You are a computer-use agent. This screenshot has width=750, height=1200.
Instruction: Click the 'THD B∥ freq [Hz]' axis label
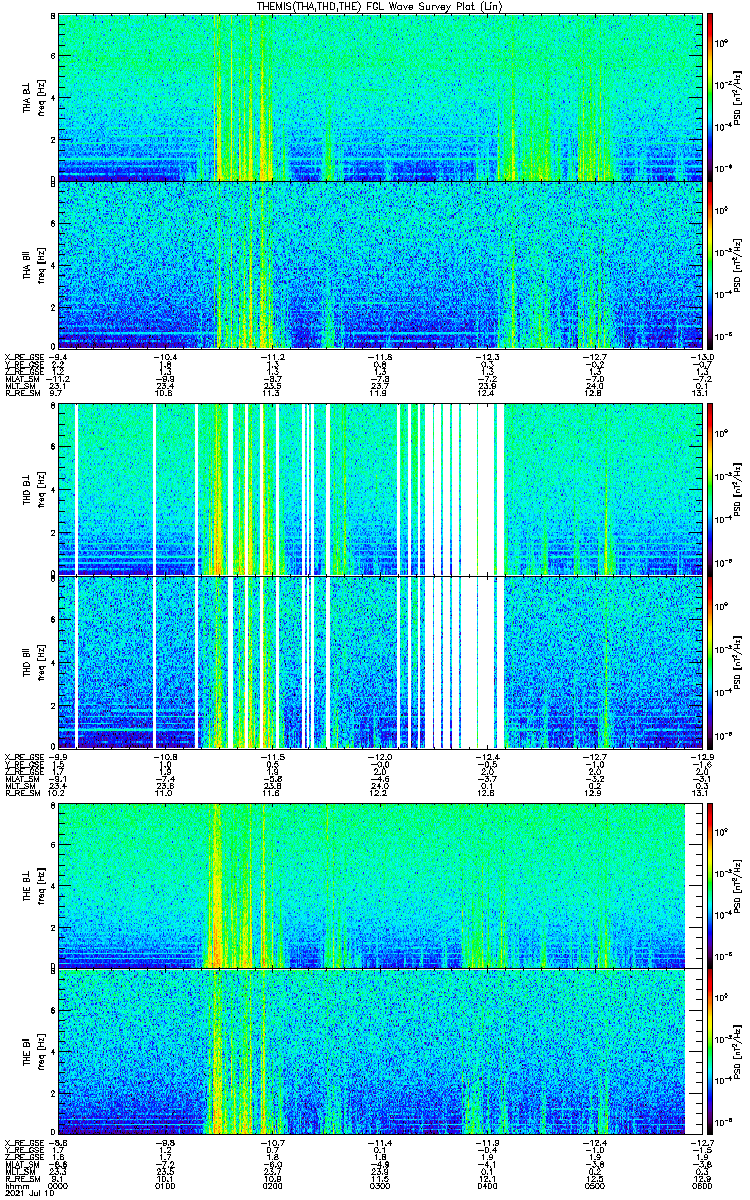tap(34, 661)
